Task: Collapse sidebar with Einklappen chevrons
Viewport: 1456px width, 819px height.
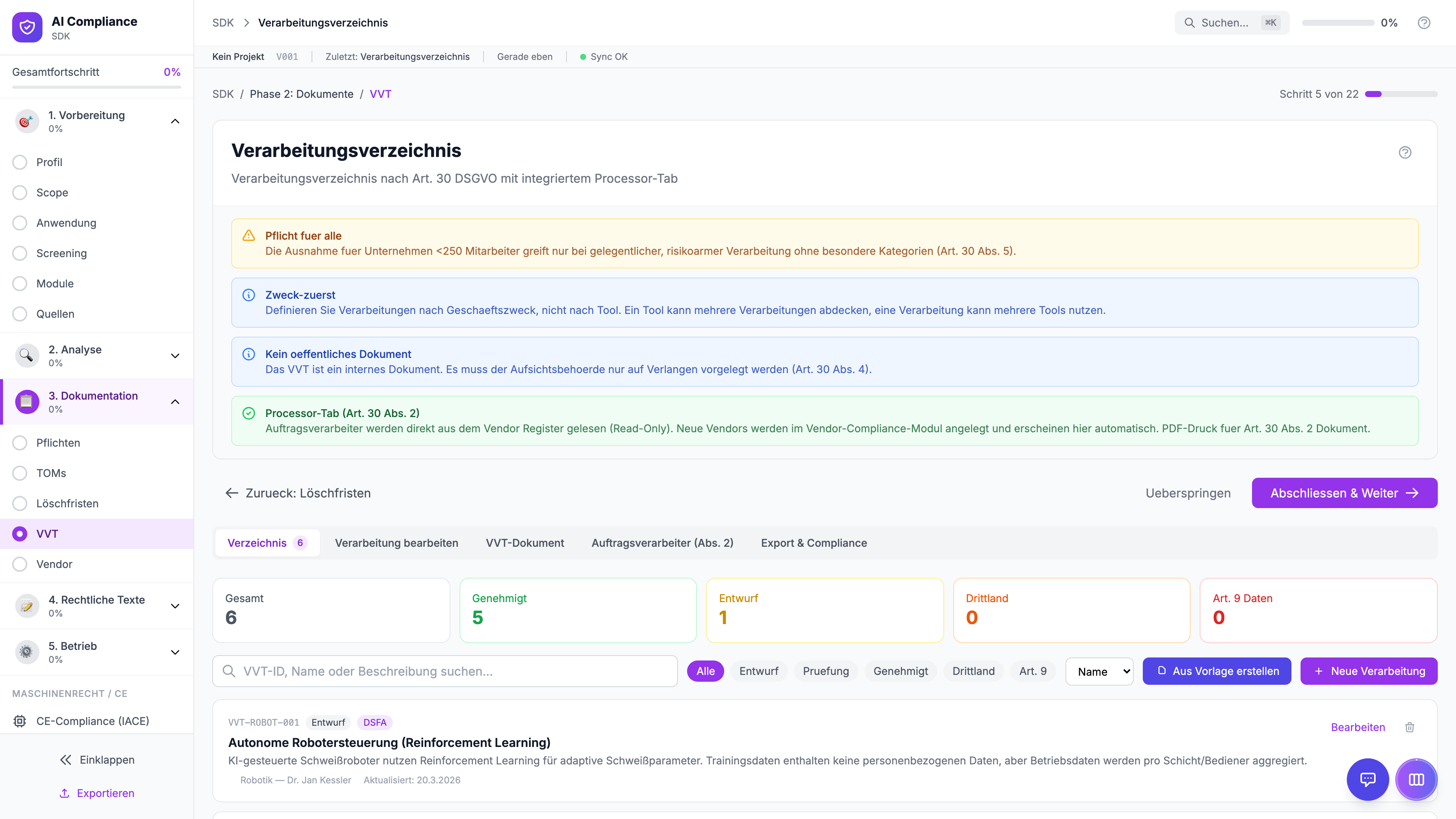Action: [x=66, y=759]
